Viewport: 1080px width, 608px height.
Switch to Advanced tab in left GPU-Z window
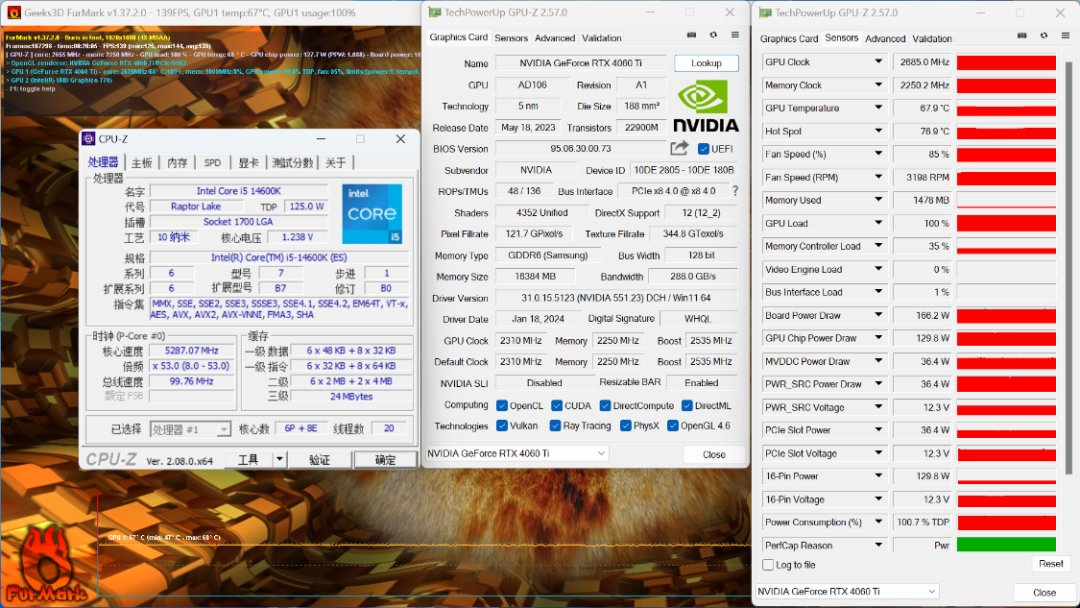coord(554,38)
